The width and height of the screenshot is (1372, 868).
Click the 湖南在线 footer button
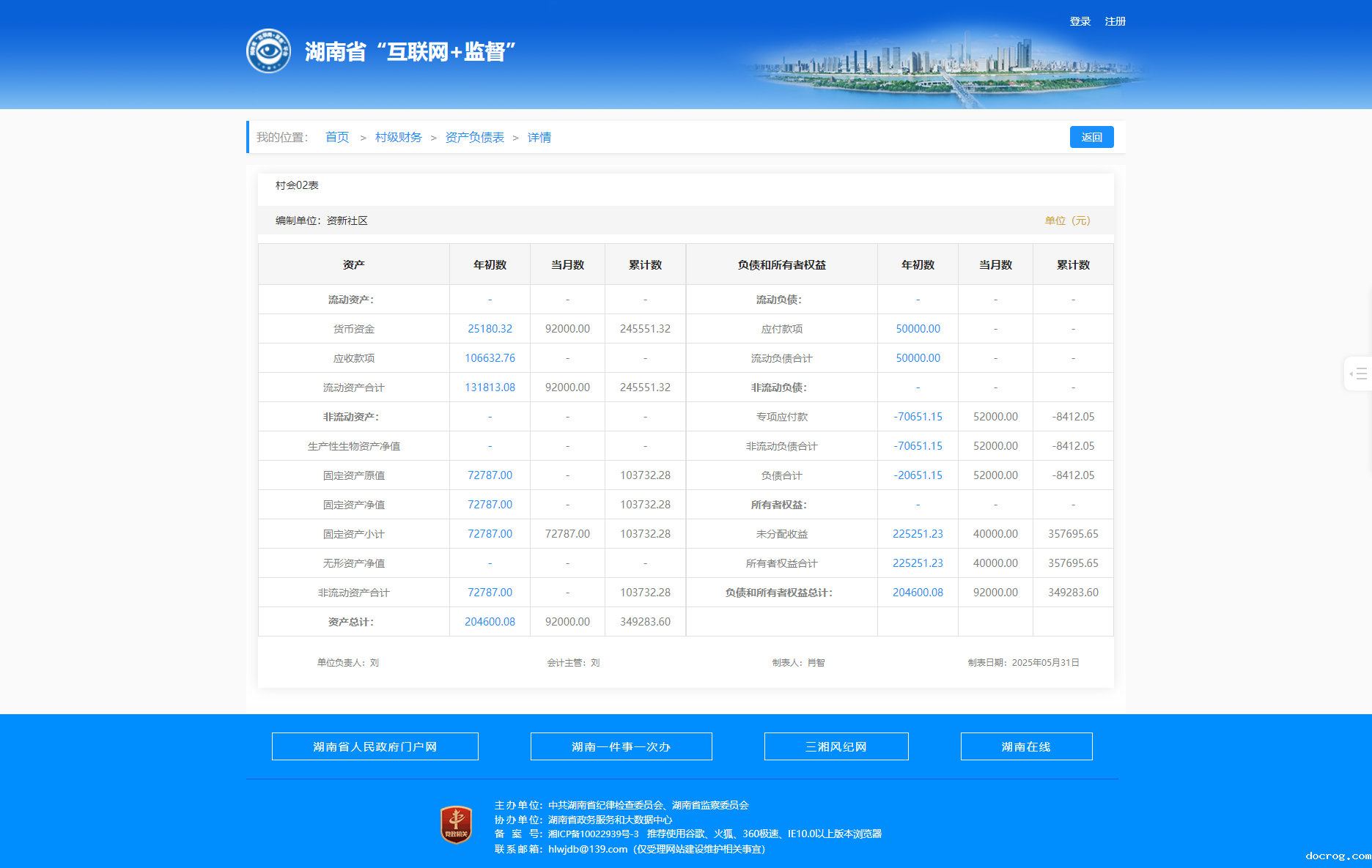click(1026, 746)
